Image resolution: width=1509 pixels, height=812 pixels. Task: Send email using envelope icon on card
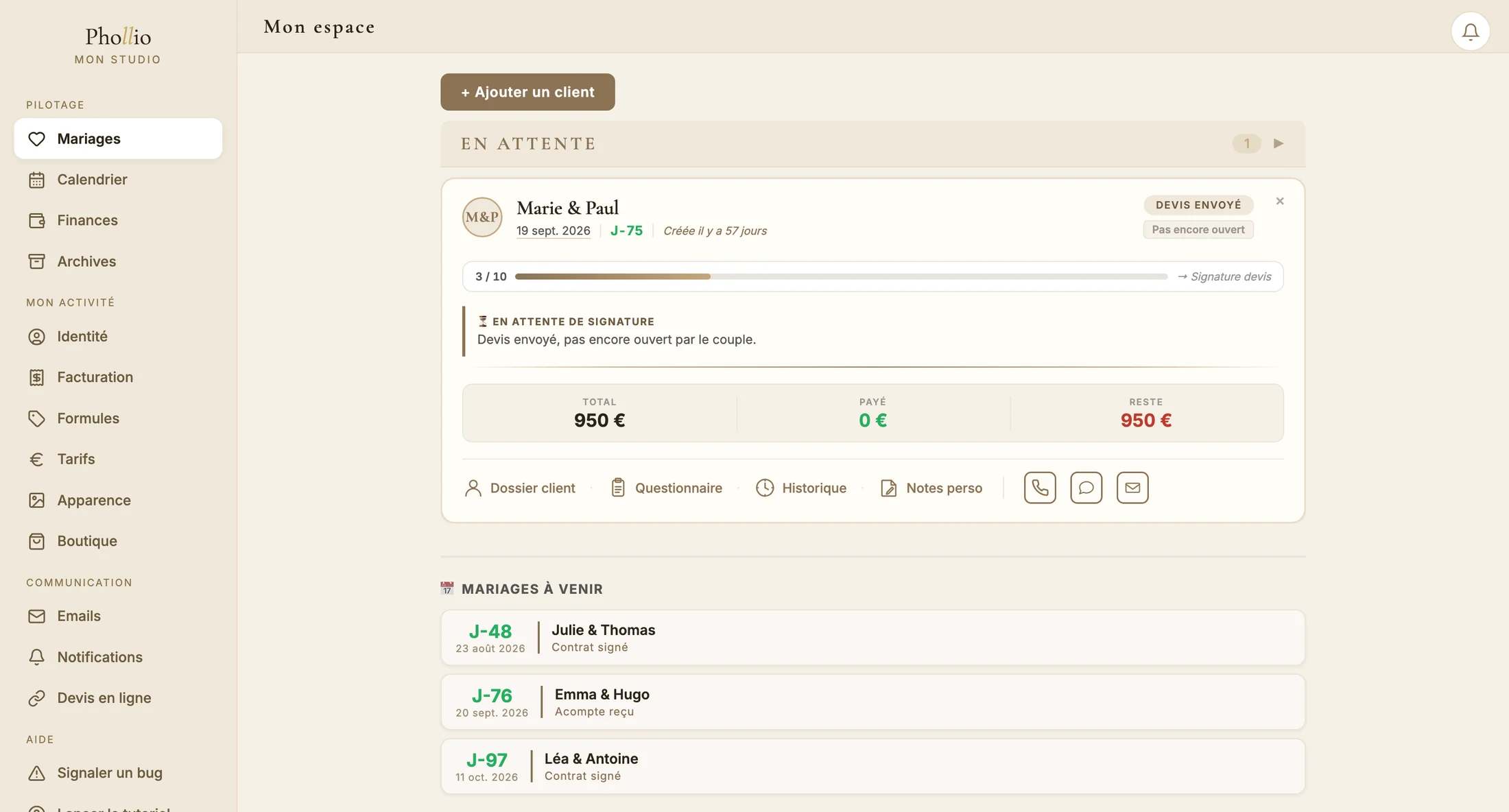[x=1132, y=488]
